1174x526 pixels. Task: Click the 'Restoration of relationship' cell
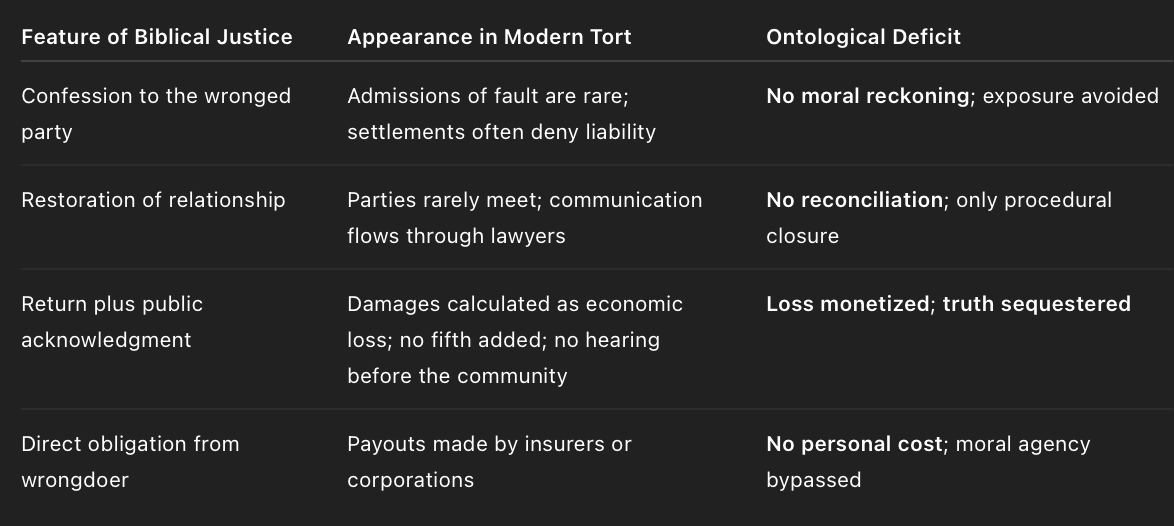click(153, 200)
